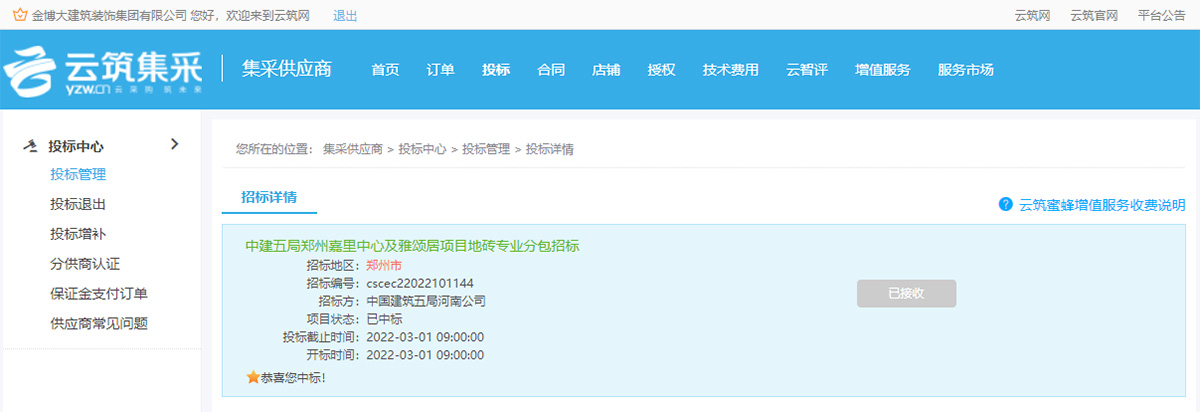The width and height of the screenshot is (1200, 412).
Task: Go to 服务市场 in navigation
Action: click(x=966, y=70)
